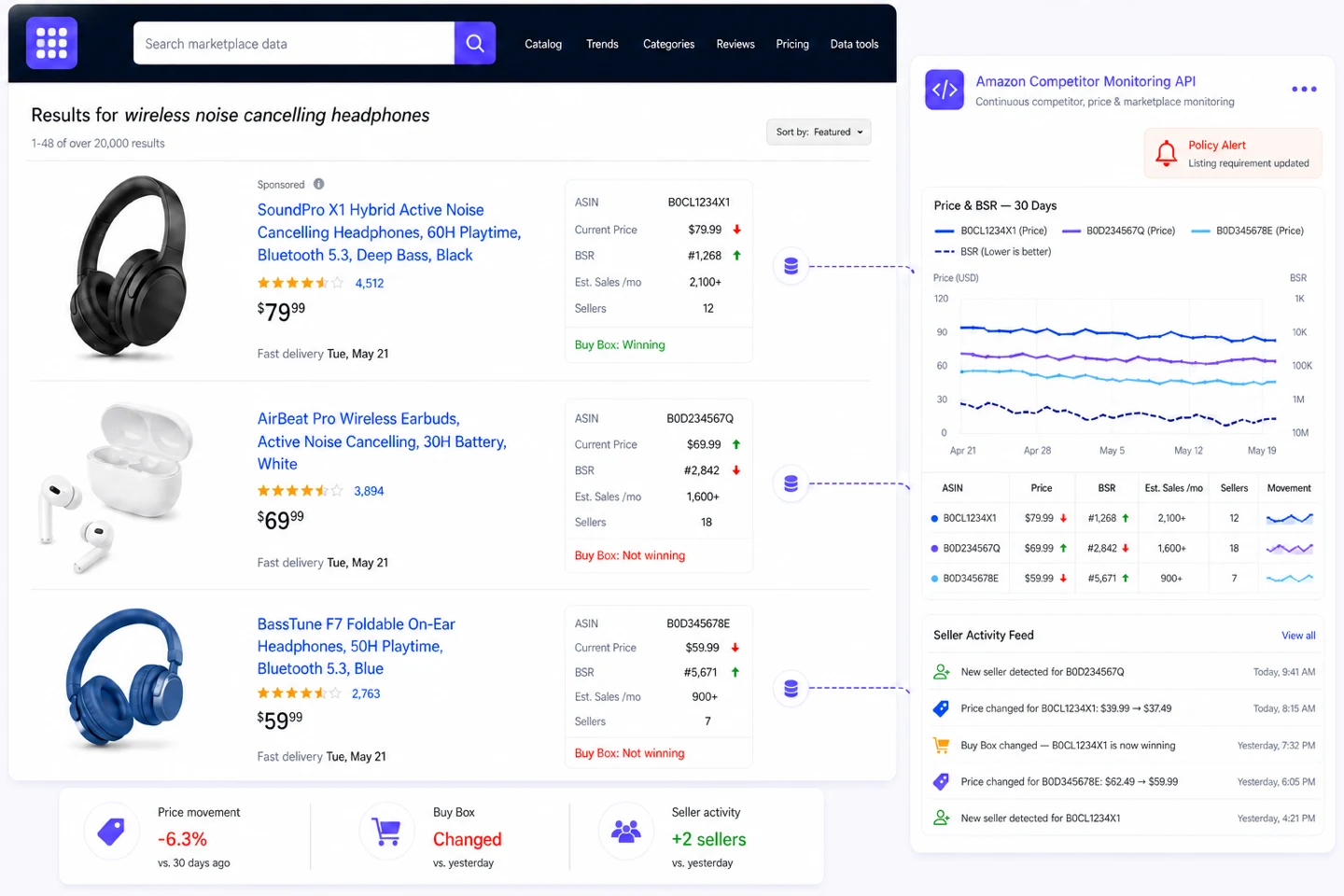Click the movement sparkline for B0D234567Q
Image resolution: width=1344 pixels, height=896 pixels.
[1289, 549]
